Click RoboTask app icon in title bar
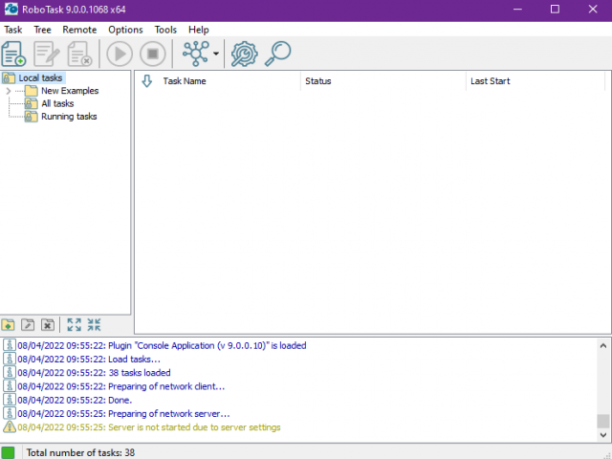 pyautogui.click(x=11, y=9)
